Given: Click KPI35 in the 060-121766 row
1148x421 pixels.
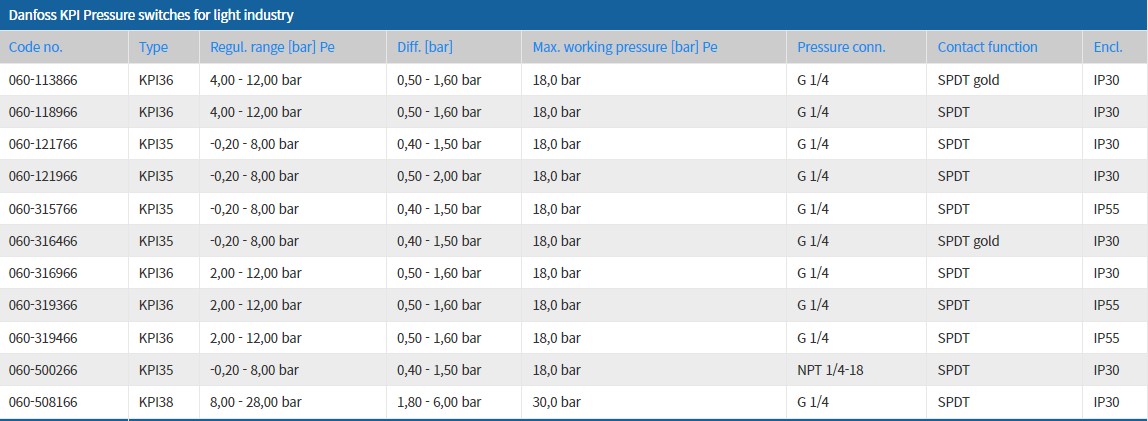Looking at the screenshot, I should [156, 144].
